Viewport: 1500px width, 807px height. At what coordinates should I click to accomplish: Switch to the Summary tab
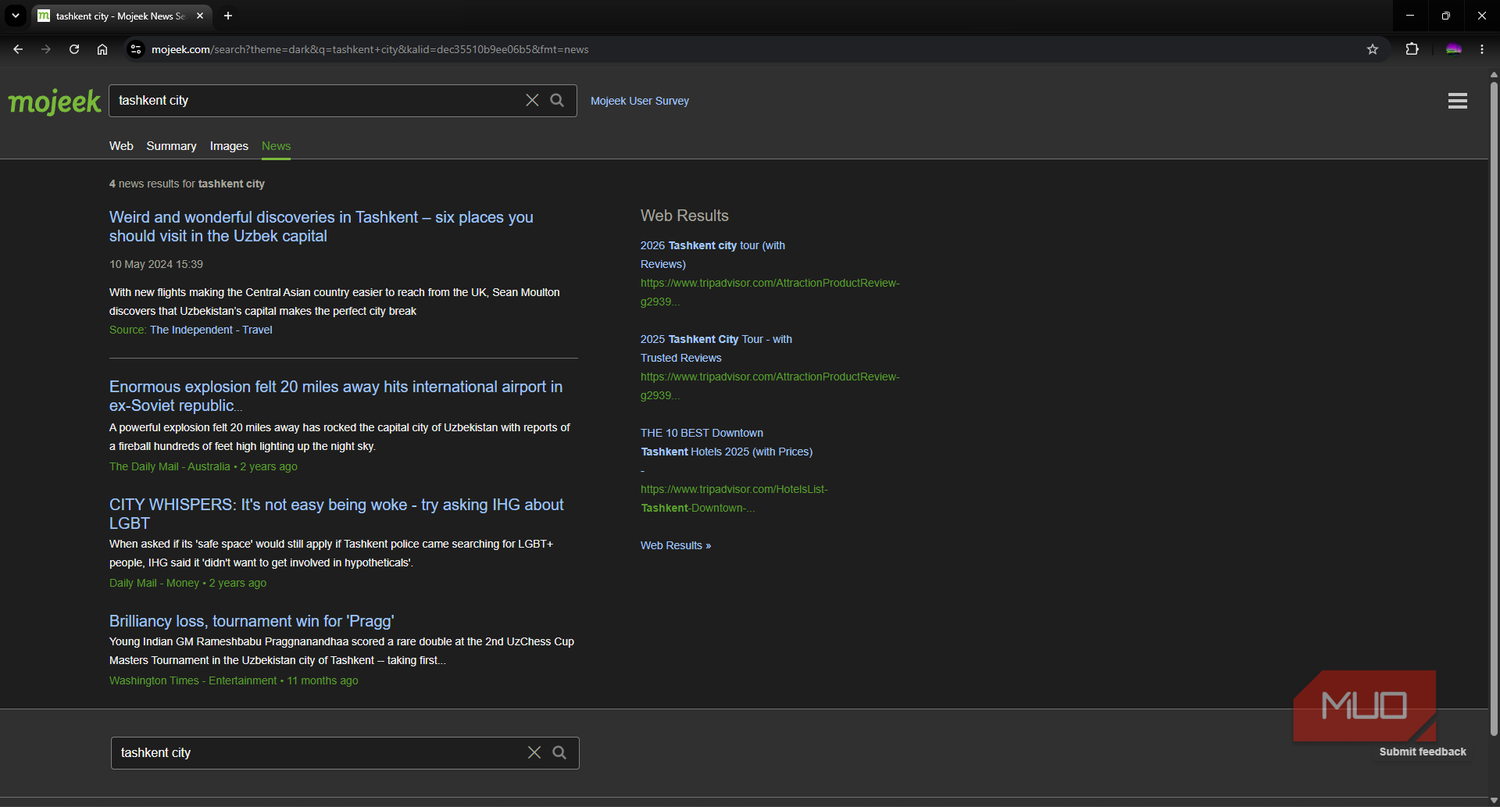tap(171, 146)
